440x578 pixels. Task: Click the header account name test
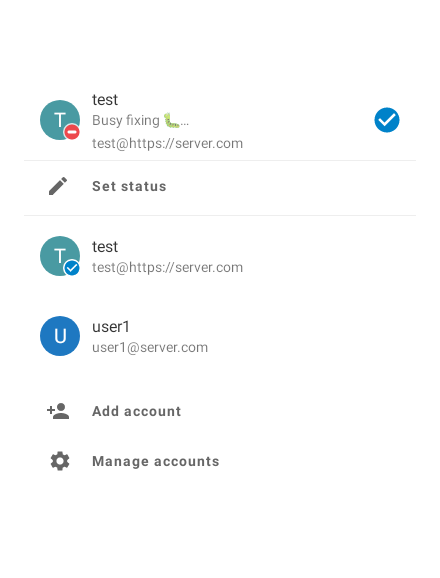point(105,100)
